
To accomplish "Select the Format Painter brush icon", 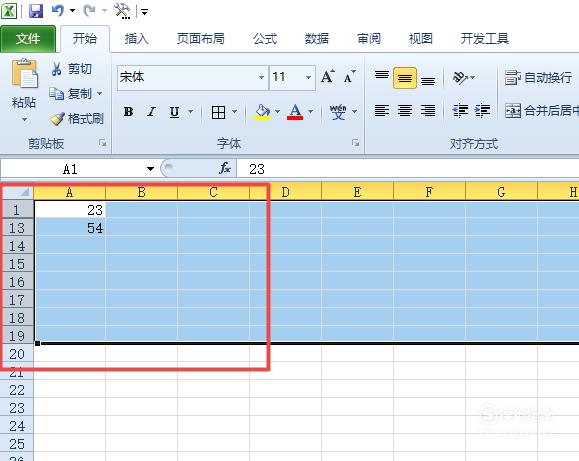I will pos(57,119).
